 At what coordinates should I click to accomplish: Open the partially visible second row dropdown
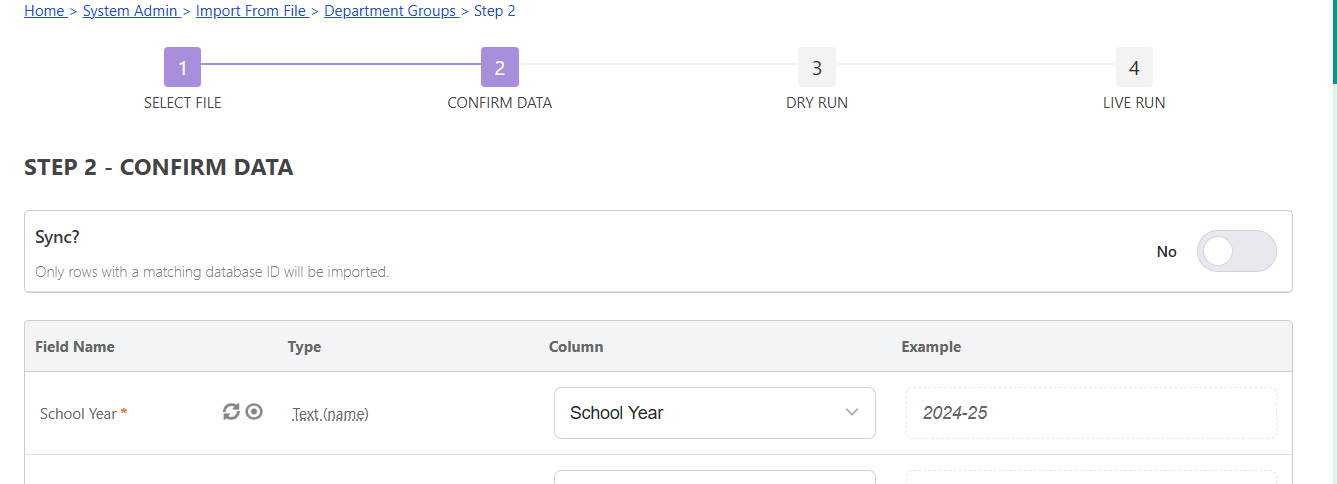click(x=715, y=477)
